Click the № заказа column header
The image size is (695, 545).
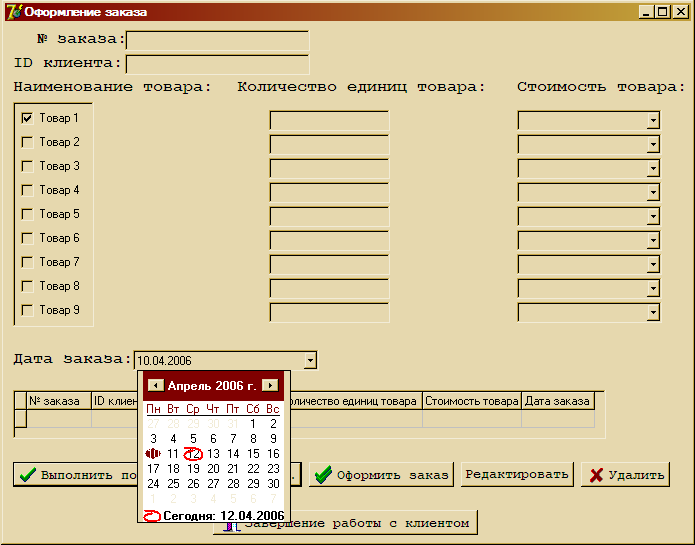(x=59, y=401)
